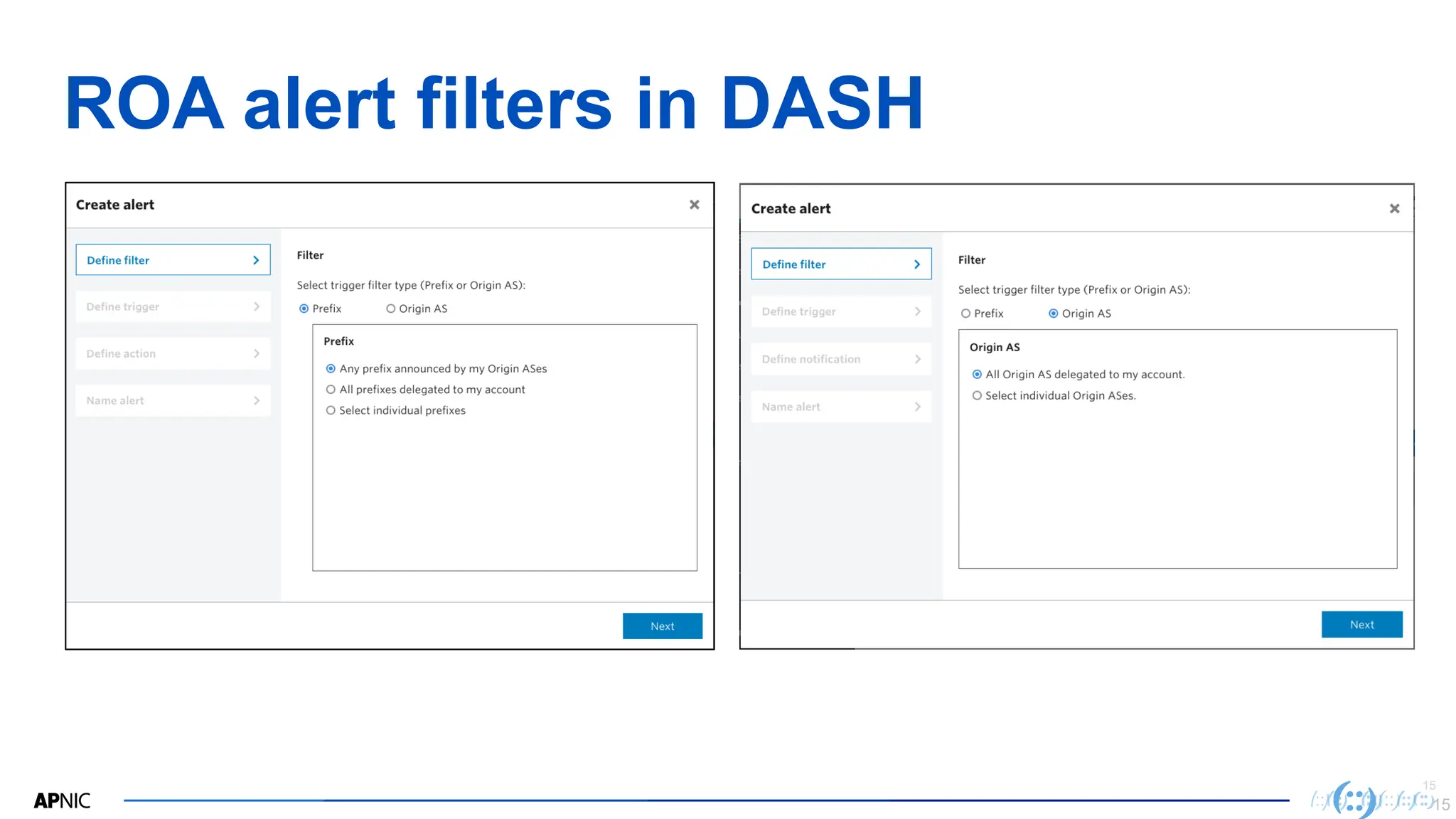
Task: Click right Select trigger filter type text
Action: [1074, 290]
